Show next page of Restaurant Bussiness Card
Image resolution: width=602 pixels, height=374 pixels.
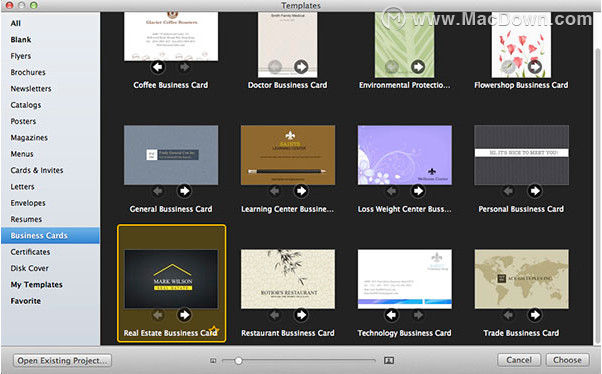(x=301, y=315)
